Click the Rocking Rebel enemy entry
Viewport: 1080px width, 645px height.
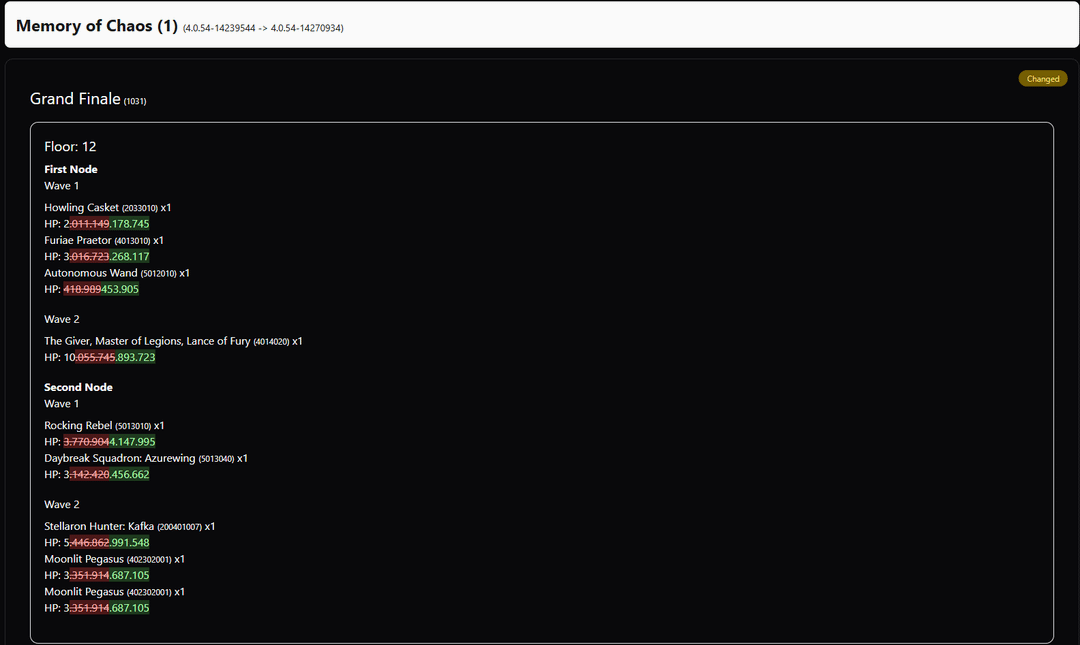[x=104, y=426]
